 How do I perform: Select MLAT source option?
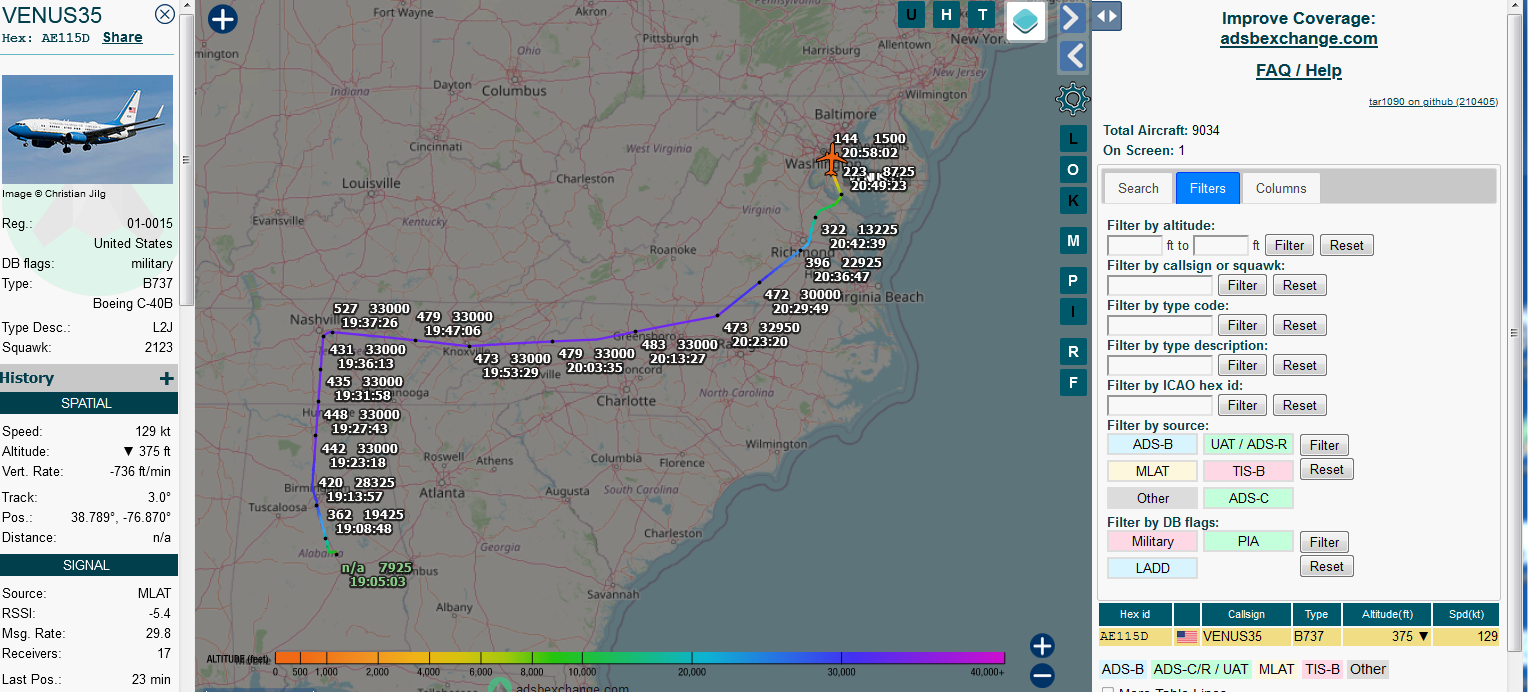click(x=1152, y=471)
